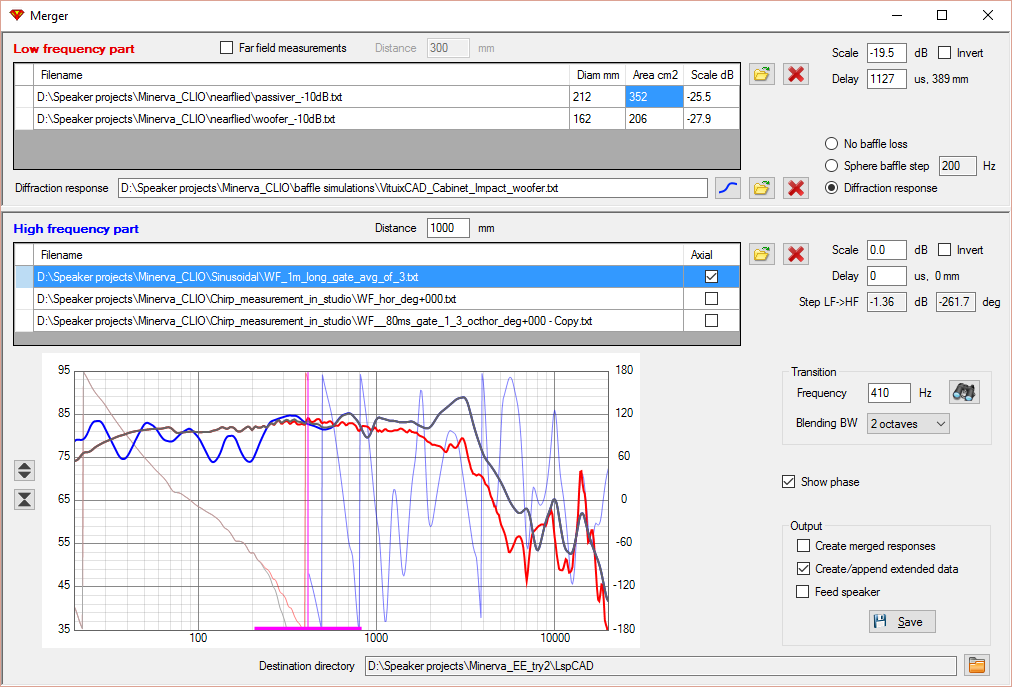This screenshot has height=687, width=1012.
Task: Maximize the Merger window
Action: pyautogui.click(x=942, y=15)
